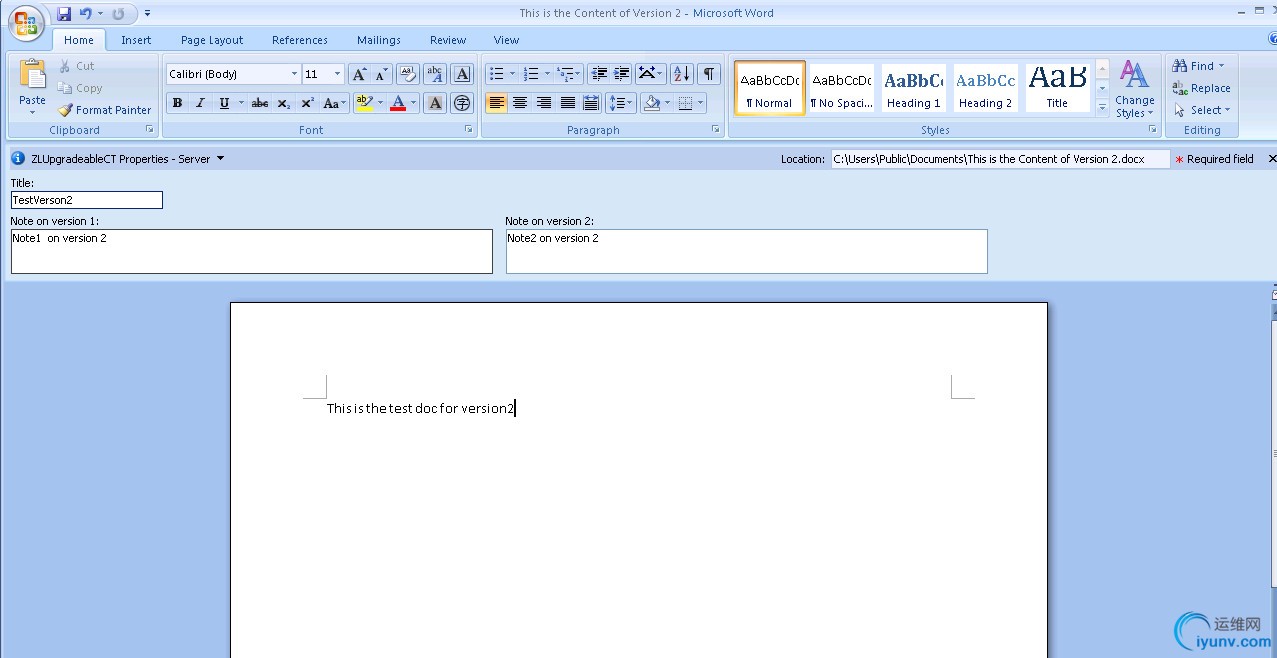Apply No Spacing style
The height and width of the screenshot is (658, 1277).
click(x=841, y=88)
